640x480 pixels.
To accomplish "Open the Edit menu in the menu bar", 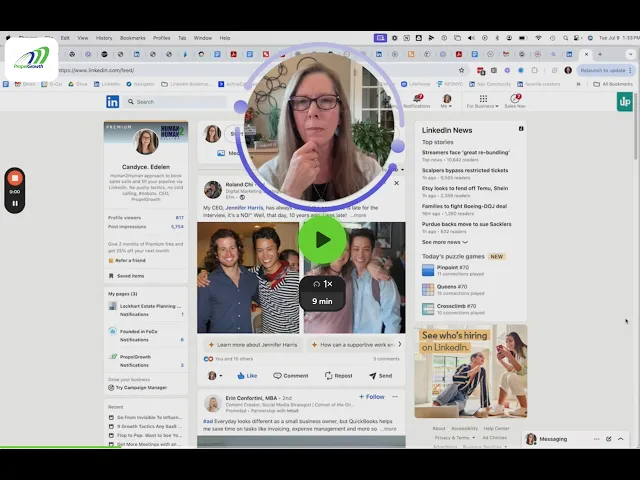I will 65,38.
